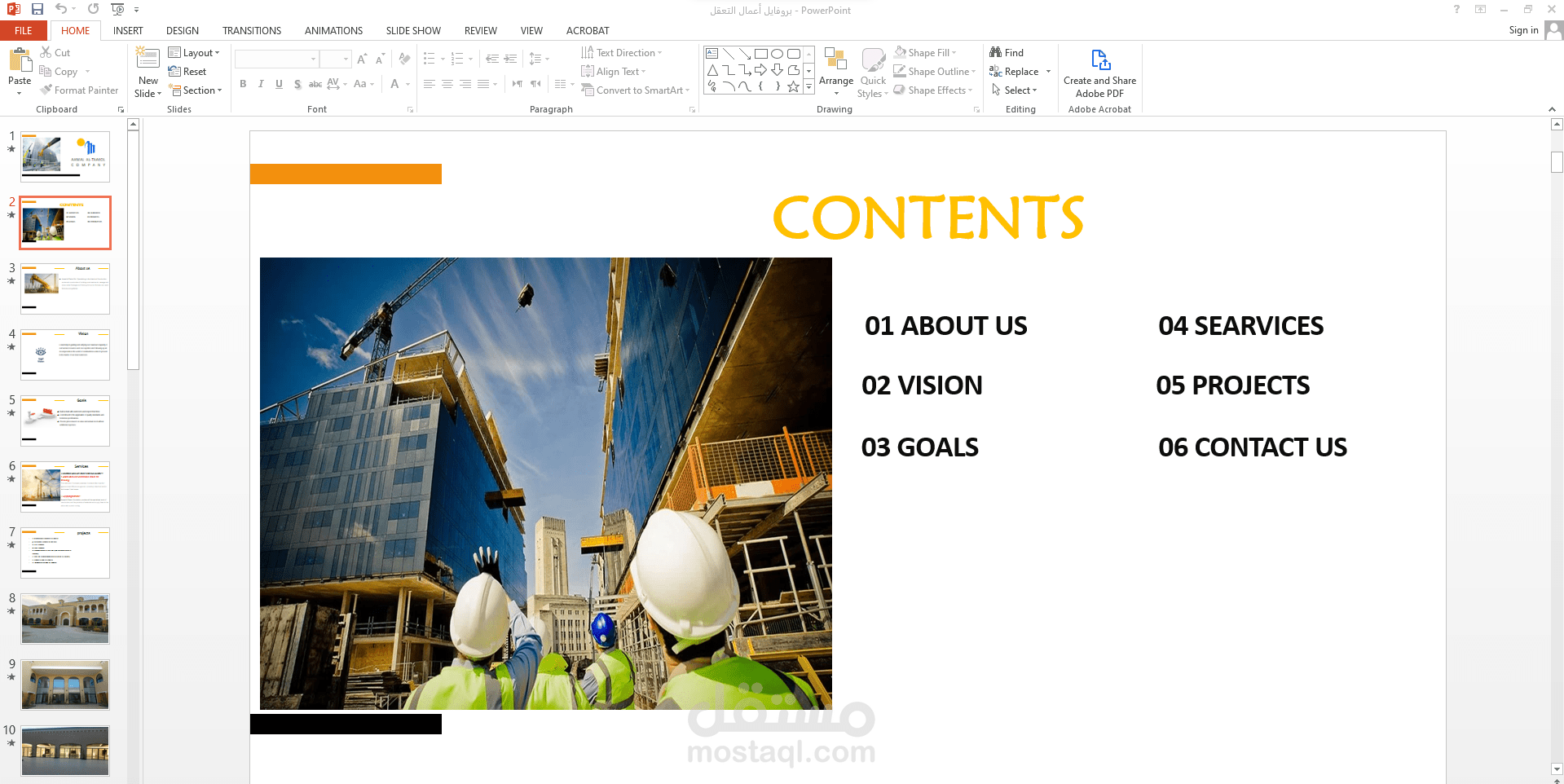Select the star shape in gallery
This screenshot has height=784, width=1564.
(793, 86)
